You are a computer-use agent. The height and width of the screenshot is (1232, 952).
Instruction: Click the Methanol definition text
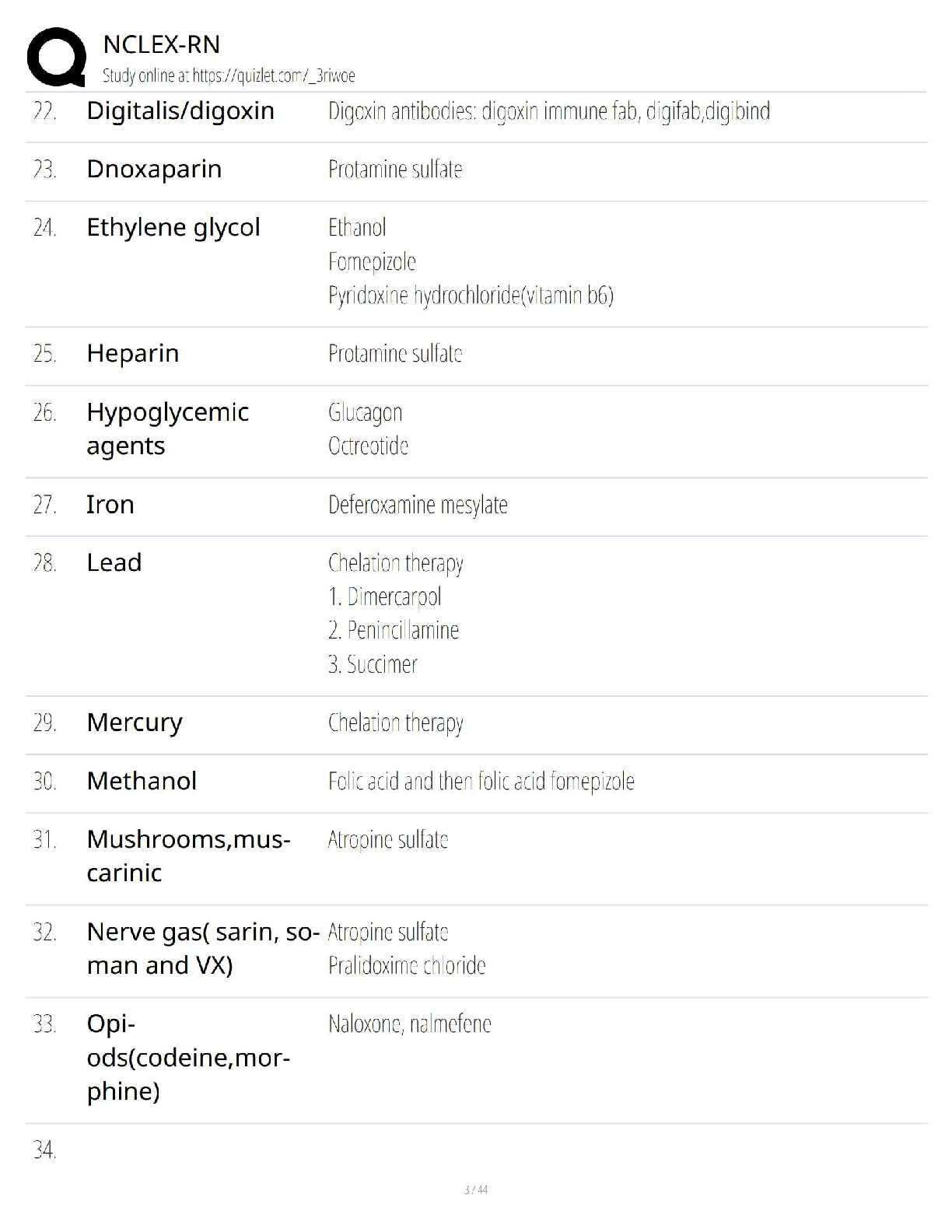pyautogui.click(x=481, y=782)
